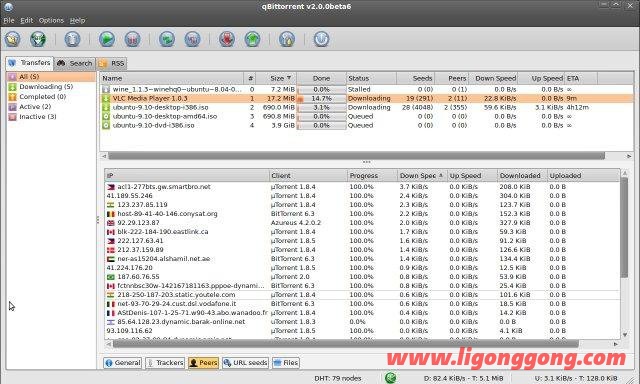Click the flag icon next to acl1-277bts.gw.smartbro.net
Screen dimensions: 640x384
click(111, 187)
